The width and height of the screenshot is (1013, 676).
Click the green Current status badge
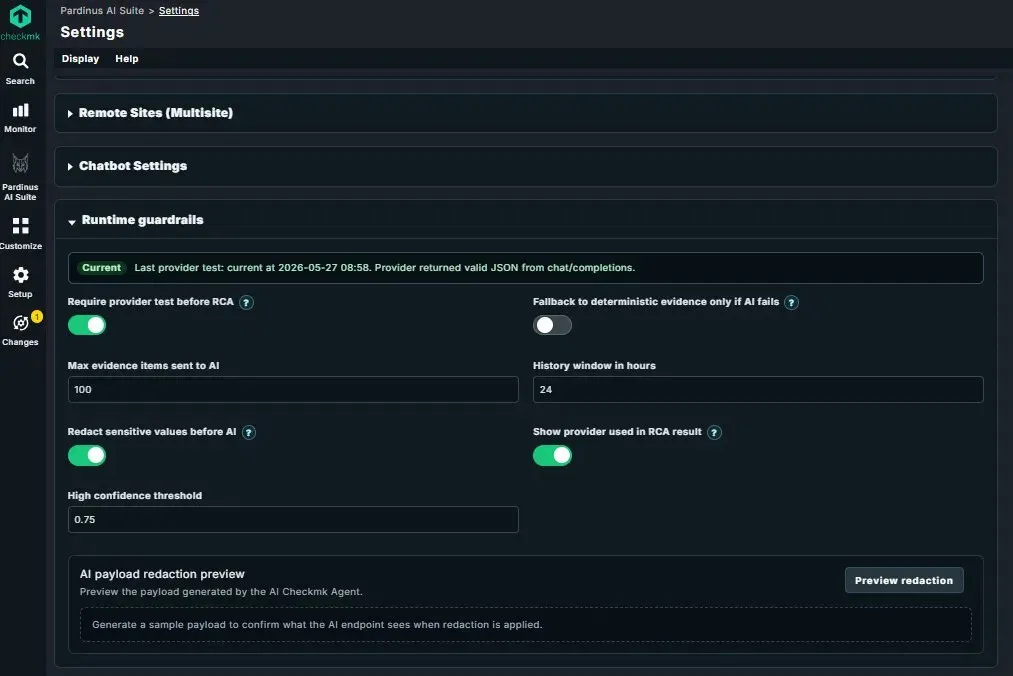(x=101, y=268)
